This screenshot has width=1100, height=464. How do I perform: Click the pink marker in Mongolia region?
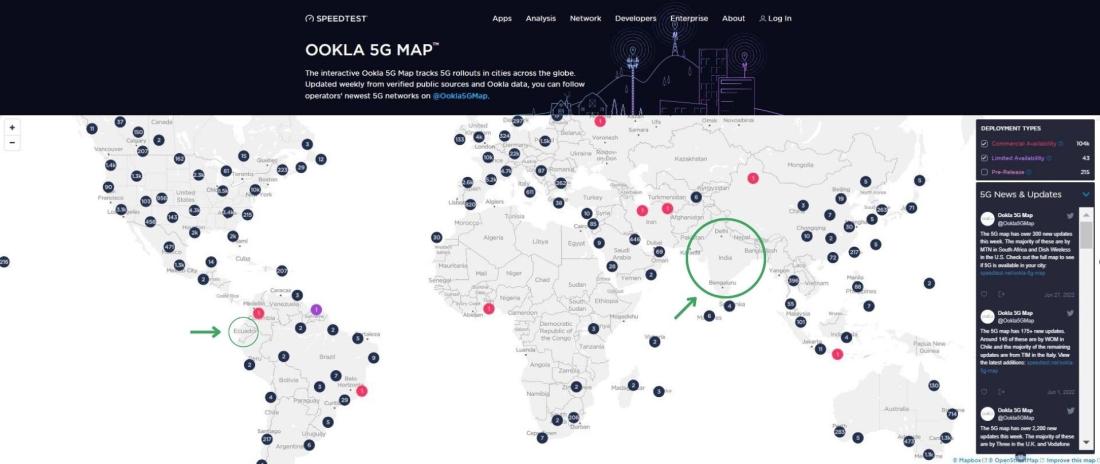[753, 178]
